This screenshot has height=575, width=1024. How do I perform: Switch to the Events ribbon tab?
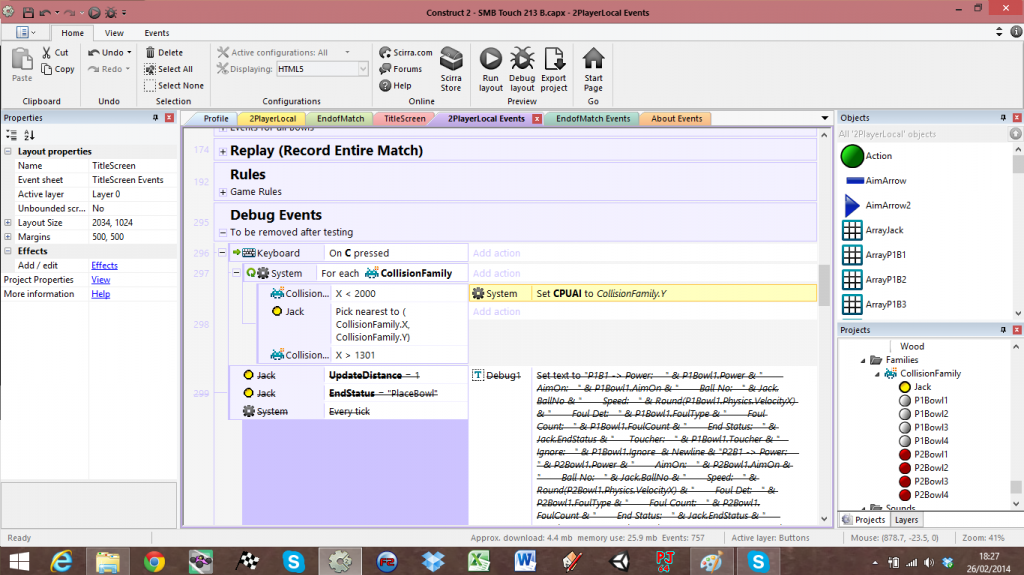157,33
